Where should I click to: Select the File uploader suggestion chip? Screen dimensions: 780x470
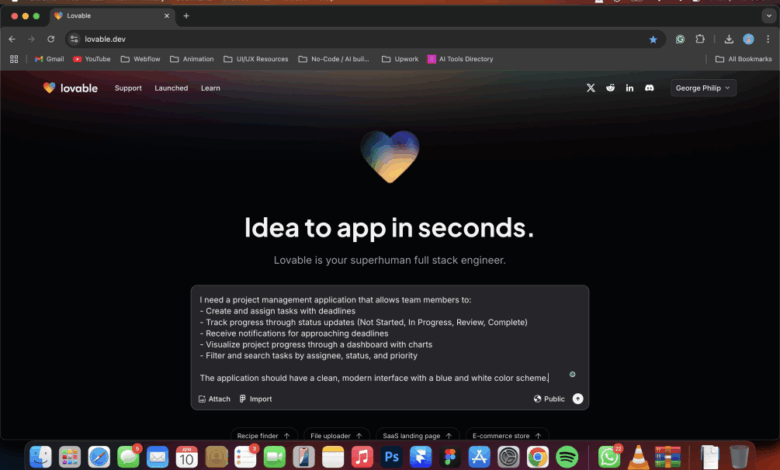pyautogui.click(x=337, y=435)
